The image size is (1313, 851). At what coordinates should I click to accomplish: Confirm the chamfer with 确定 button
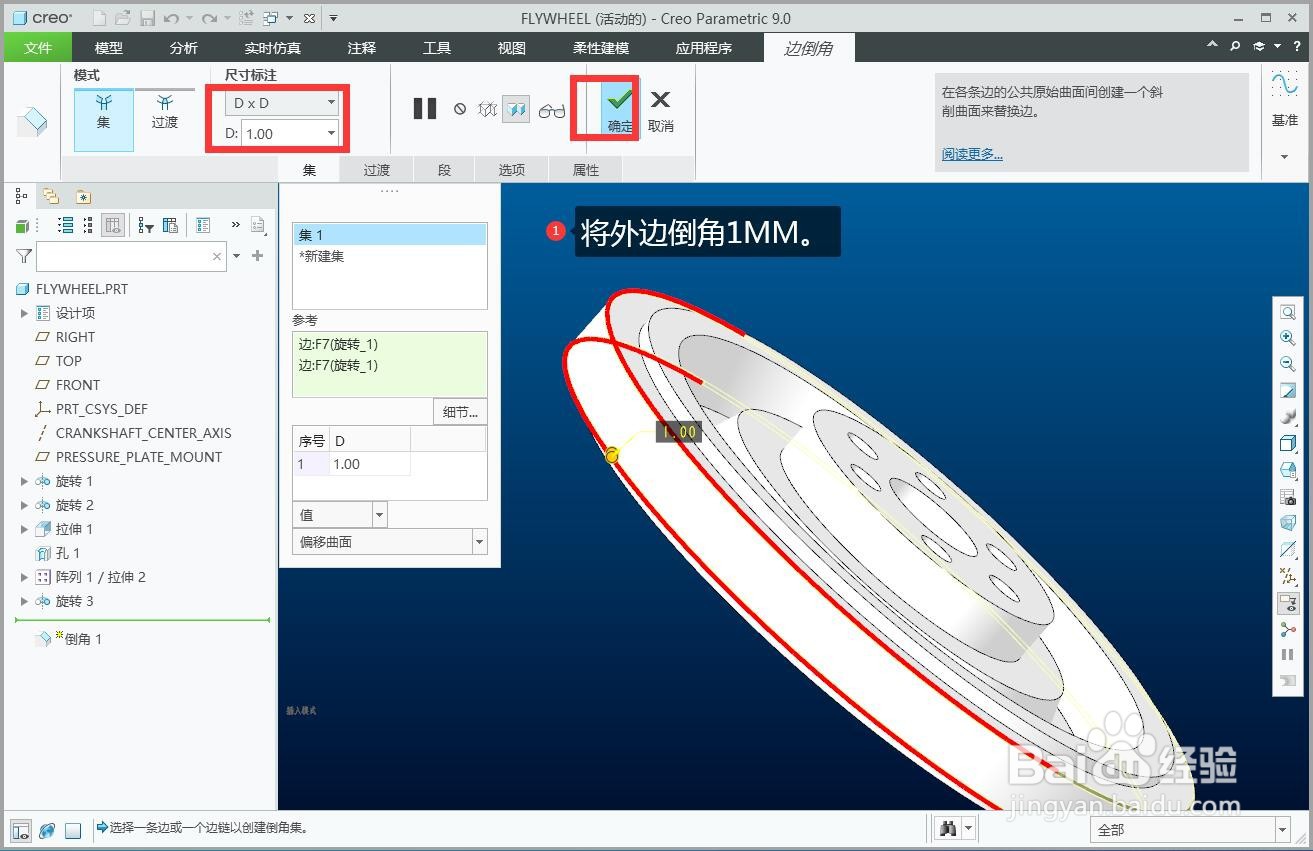(620, 109)
